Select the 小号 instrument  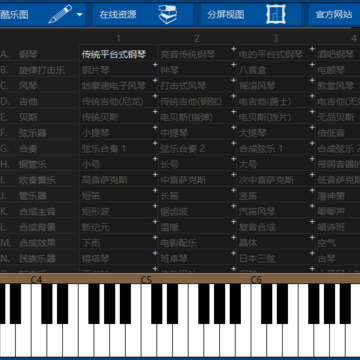pos(91,165)
